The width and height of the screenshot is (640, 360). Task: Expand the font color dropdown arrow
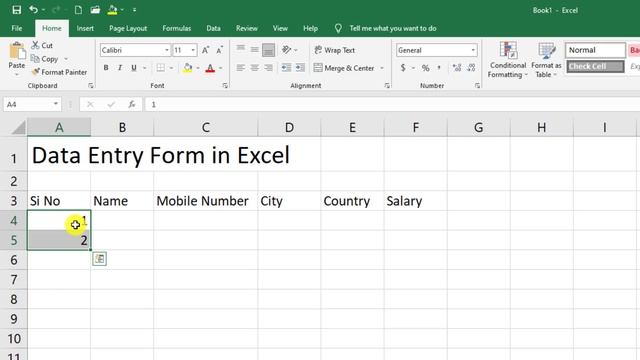pos(220,68)
